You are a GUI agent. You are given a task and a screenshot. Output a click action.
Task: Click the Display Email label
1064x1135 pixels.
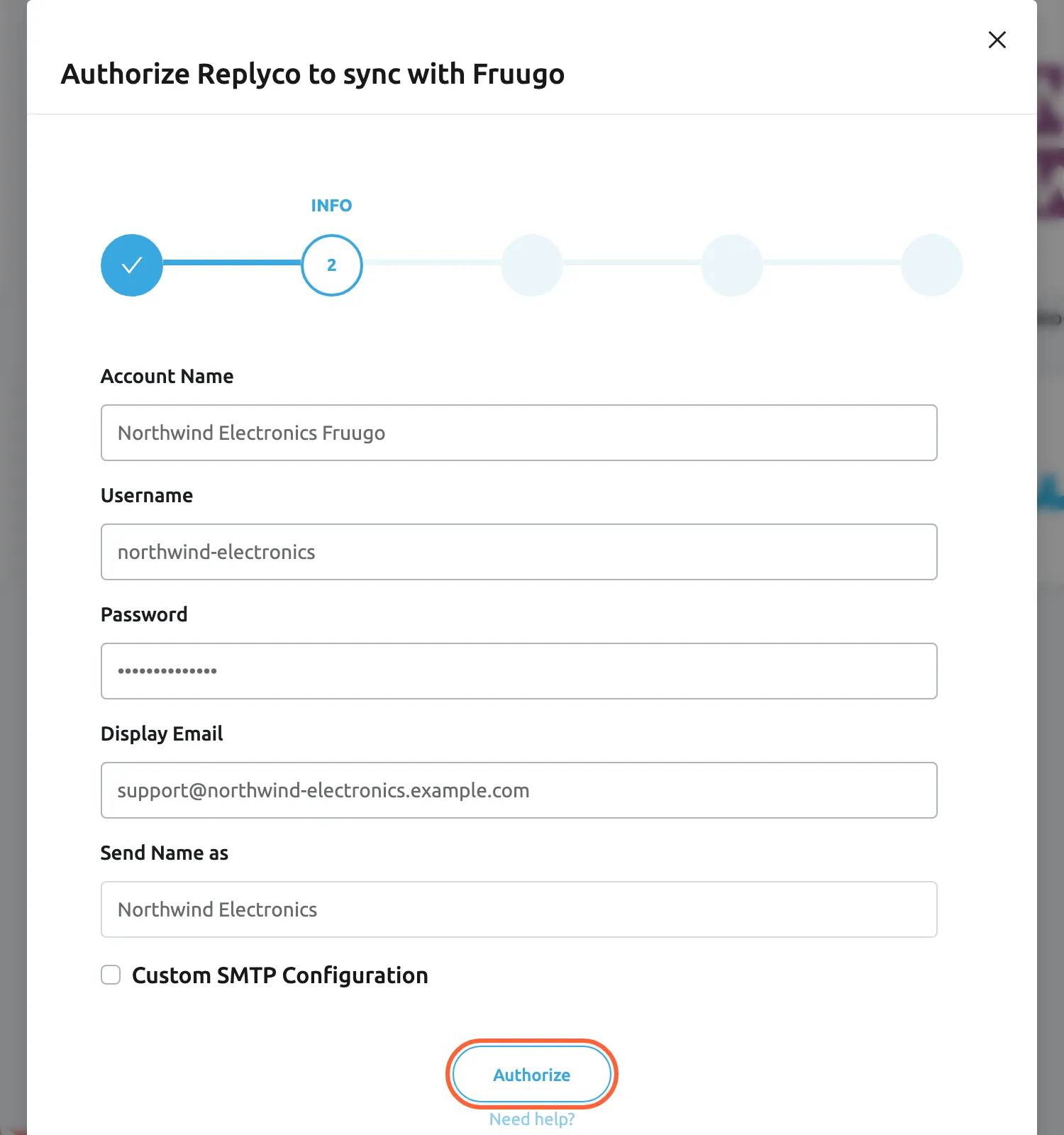pyautogui.click(x=162, y=733)
